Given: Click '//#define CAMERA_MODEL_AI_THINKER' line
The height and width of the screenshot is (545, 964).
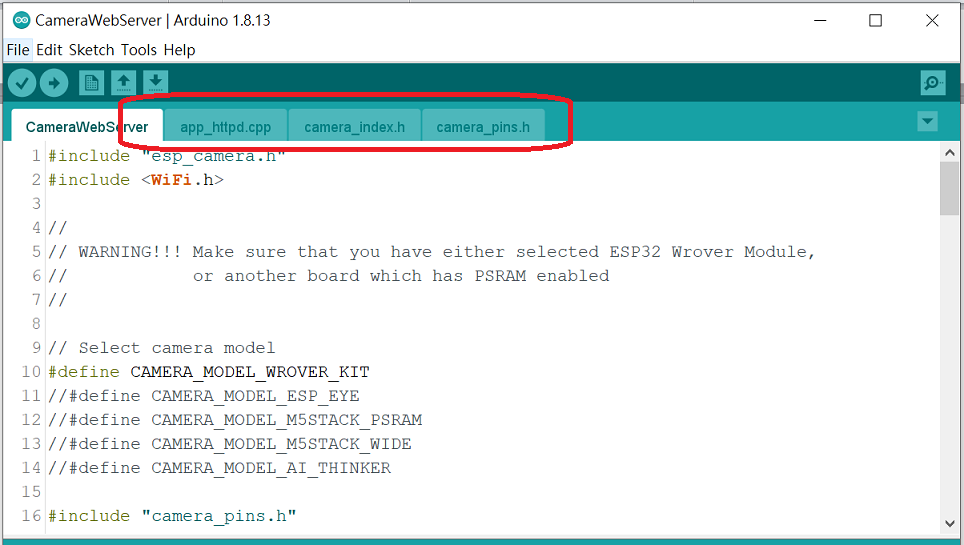Looking at the screenshot, I should [219, 467].
